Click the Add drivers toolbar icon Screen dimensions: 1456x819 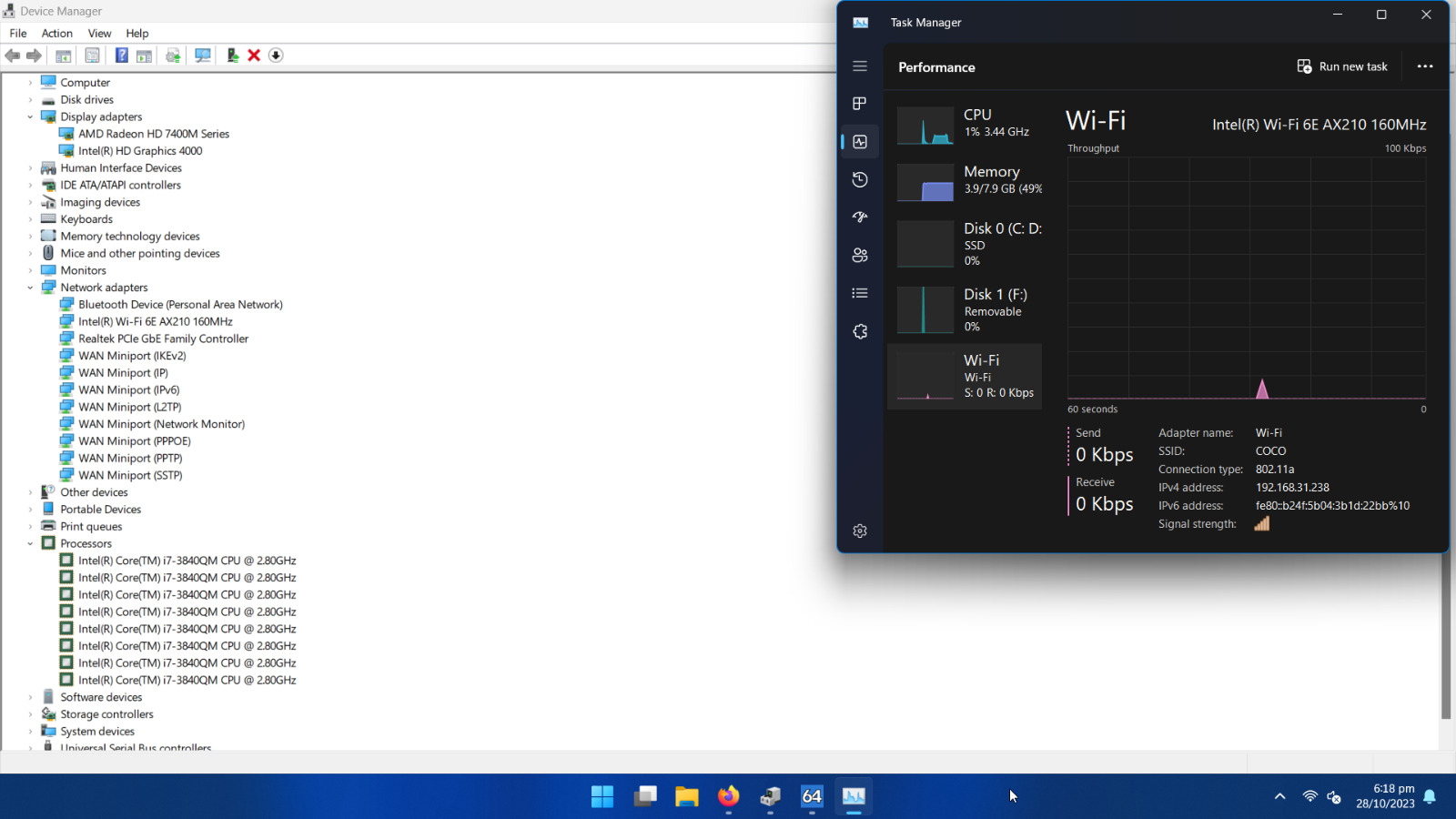[232, 56]
